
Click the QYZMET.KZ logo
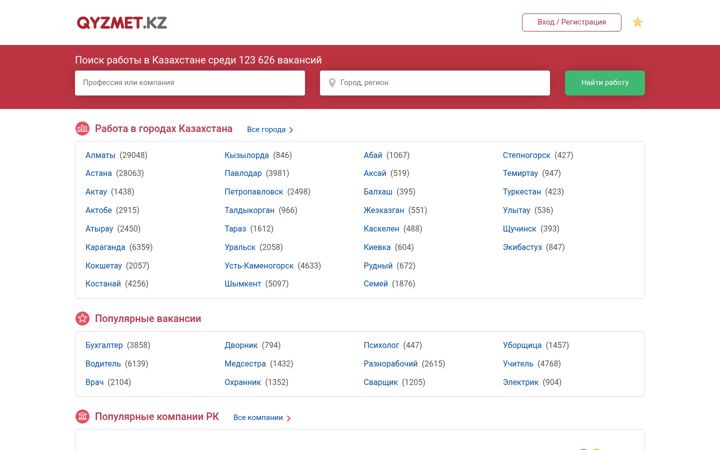coord(122,22)
